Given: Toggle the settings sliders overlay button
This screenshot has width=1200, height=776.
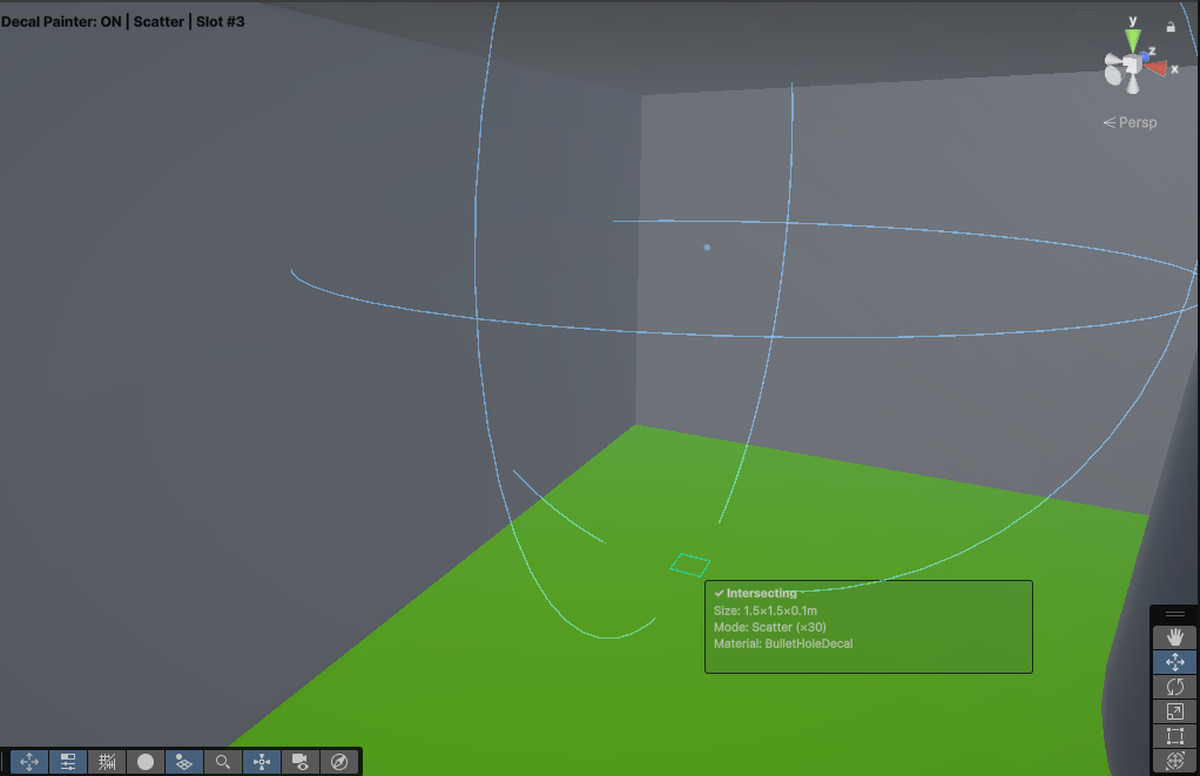Looking at the screenshot, I should click(x=68, y=762).
